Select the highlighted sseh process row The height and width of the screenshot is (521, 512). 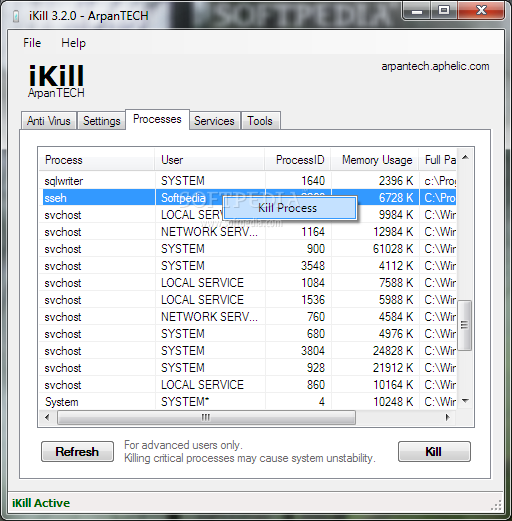coord(248,198)
